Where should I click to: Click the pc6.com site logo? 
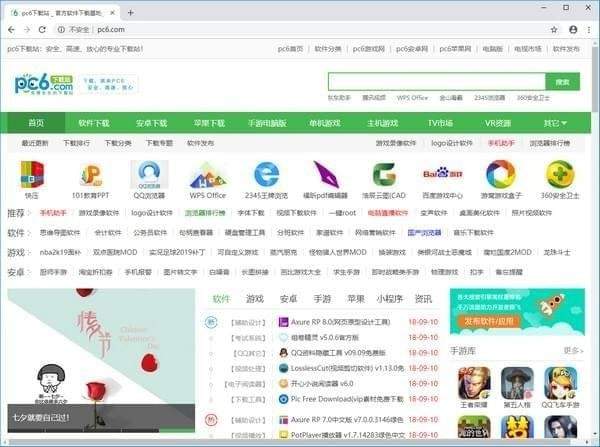(x=45, y=84)
